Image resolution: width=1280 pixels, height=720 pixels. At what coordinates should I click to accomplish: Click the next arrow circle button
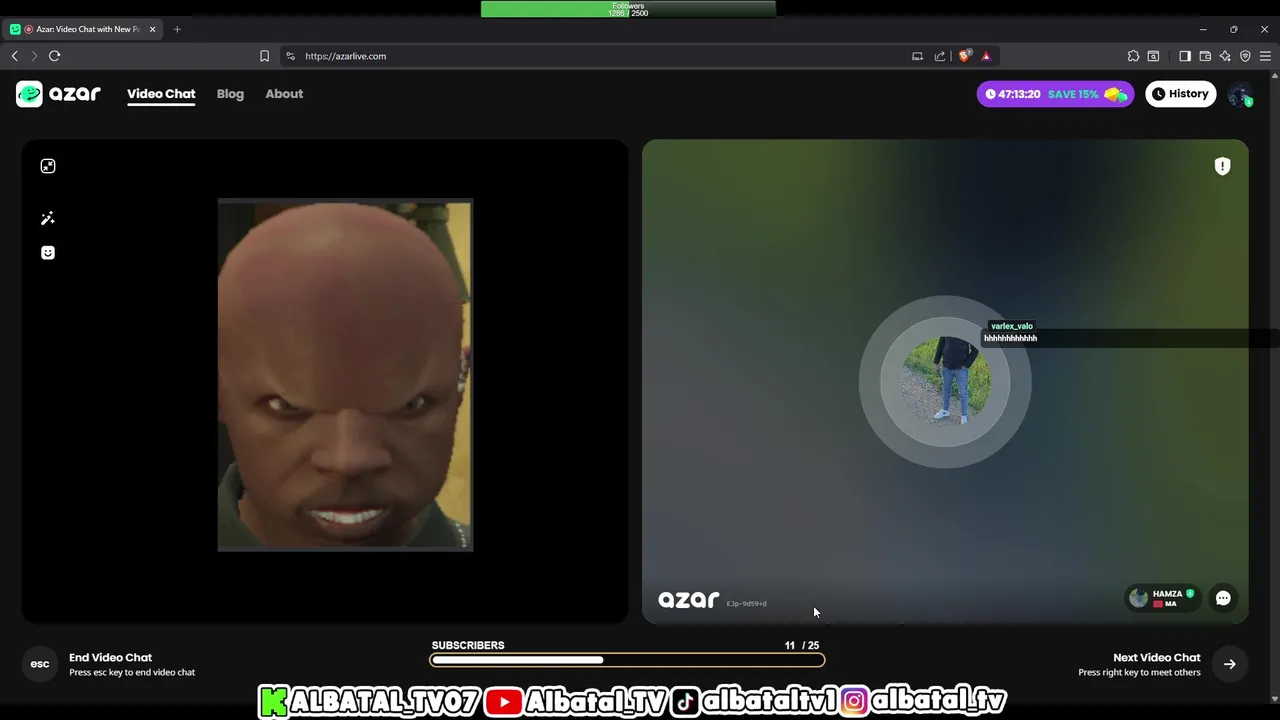1229,664
